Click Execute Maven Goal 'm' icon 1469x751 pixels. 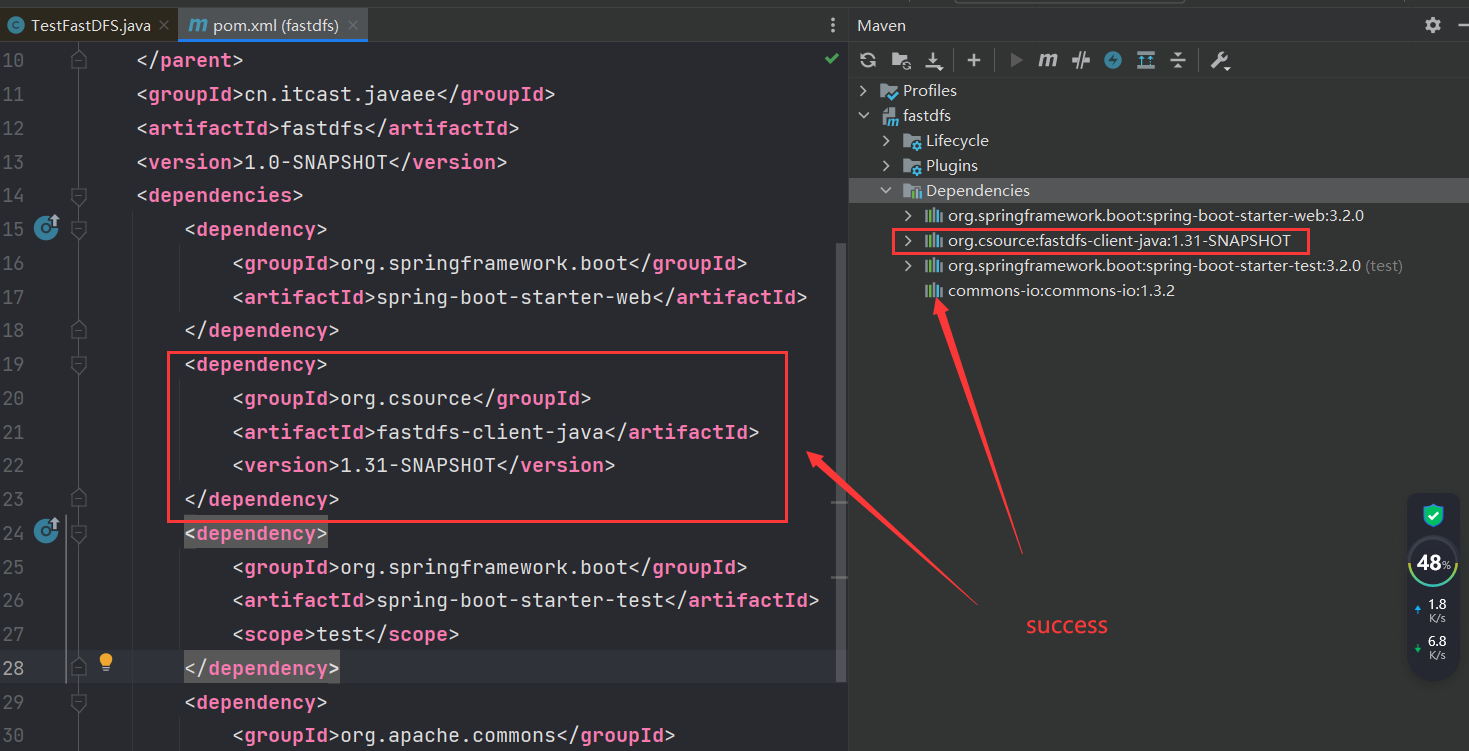click(x=1047, y=60)
